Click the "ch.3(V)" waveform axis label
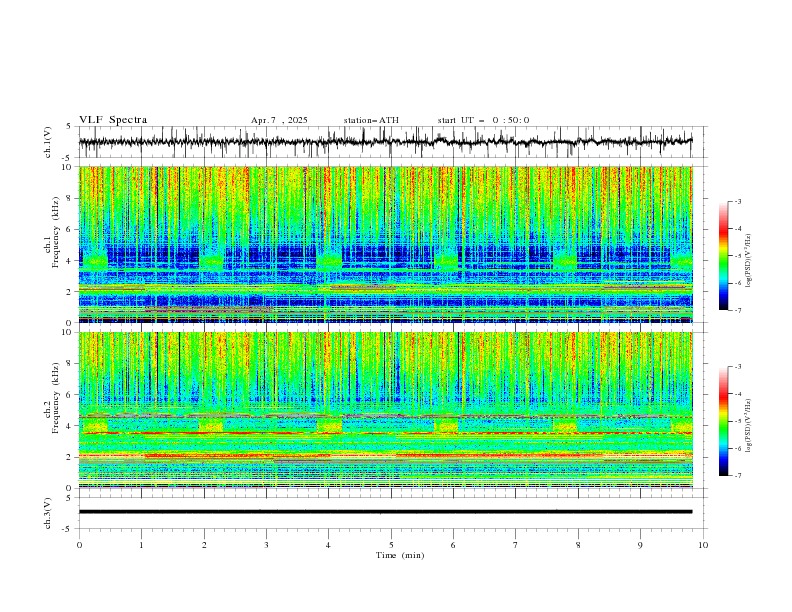Image resolution: width=792 pixels, height=612 pixels. click(x=48, y=513)
